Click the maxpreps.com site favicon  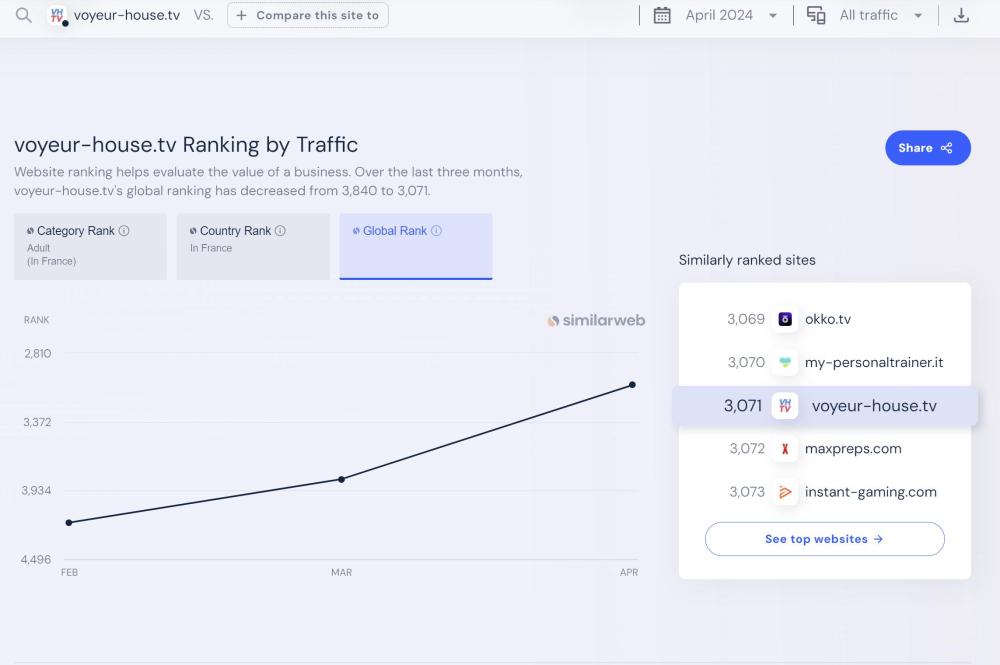785,449
